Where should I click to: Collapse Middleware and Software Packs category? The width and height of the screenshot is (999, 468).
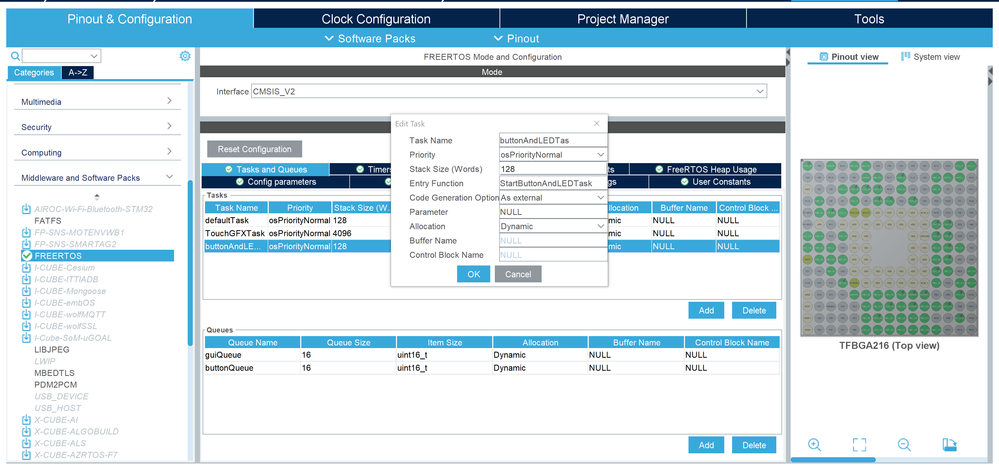[169, 177]
